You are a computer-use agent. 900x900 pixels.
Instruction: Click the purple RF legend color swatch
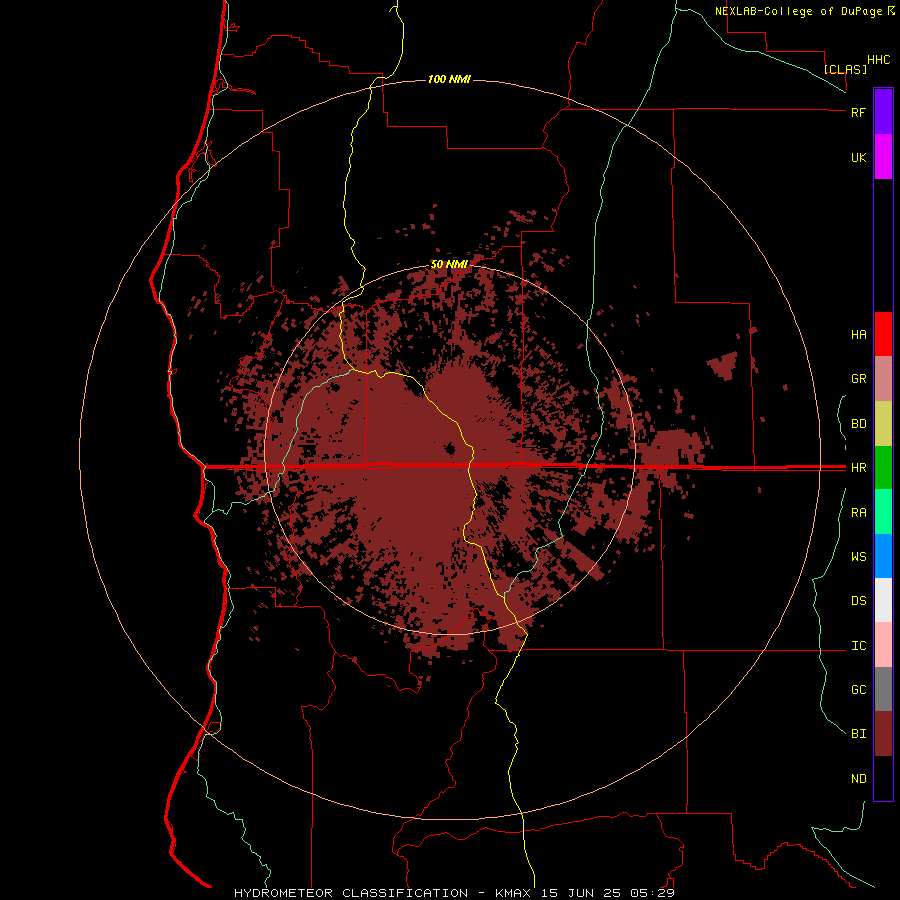tap(883, 111)
